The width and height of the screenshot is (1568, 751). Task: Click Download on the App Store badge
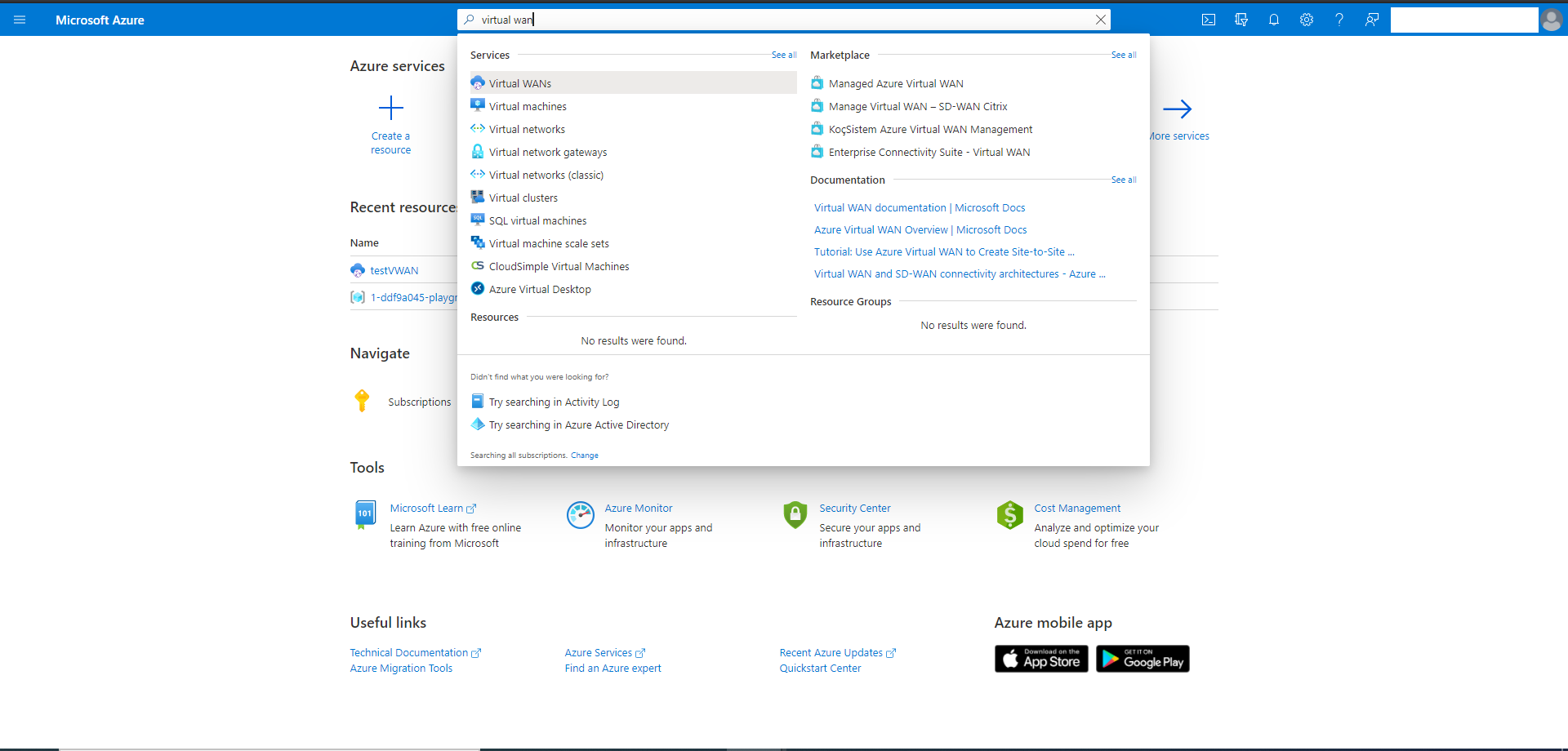(x=1041, y=659)
